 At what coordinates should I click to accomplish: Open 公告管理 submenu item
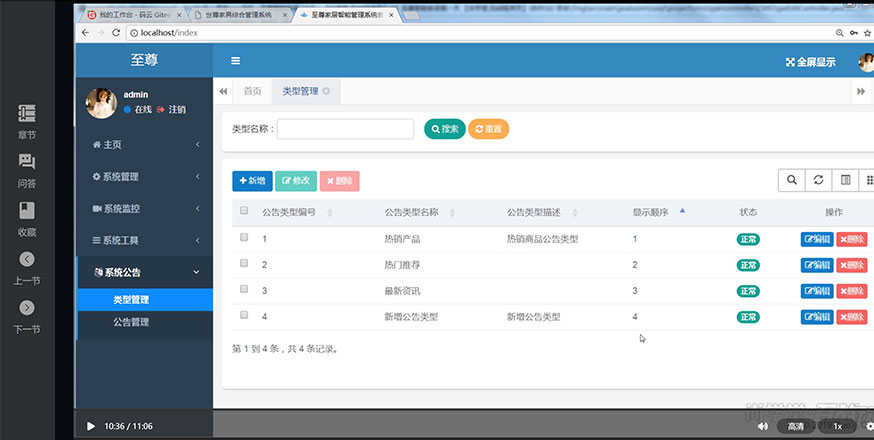tap(145, 322)
